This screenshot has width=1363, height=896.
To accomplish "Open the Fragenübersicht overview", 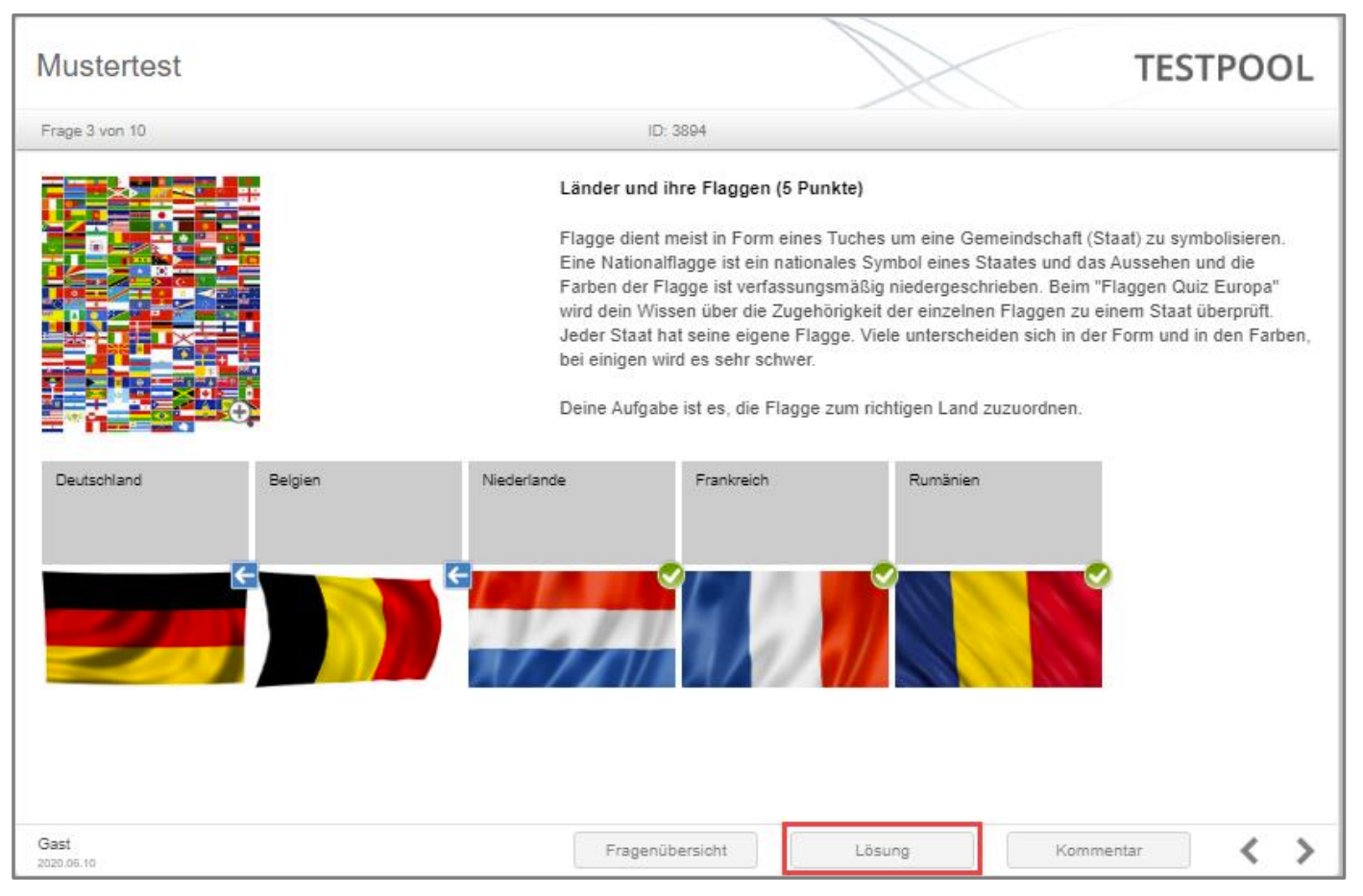I will (666, 851).
